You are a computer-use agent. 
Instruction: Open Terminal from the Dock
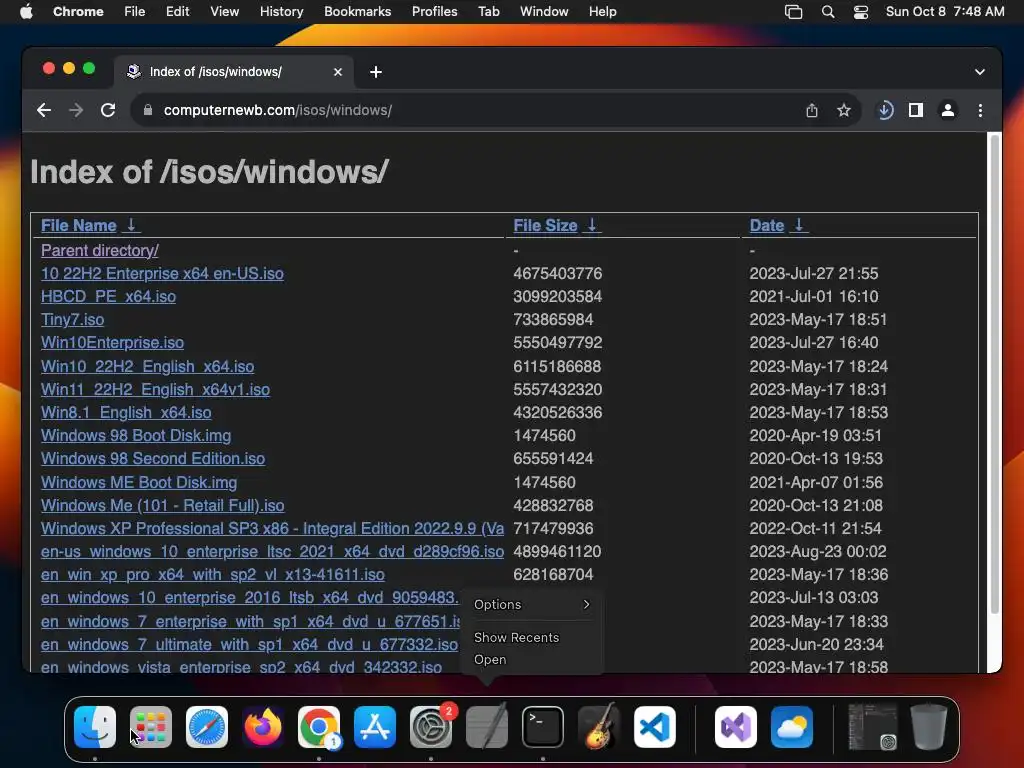point(543,727)
